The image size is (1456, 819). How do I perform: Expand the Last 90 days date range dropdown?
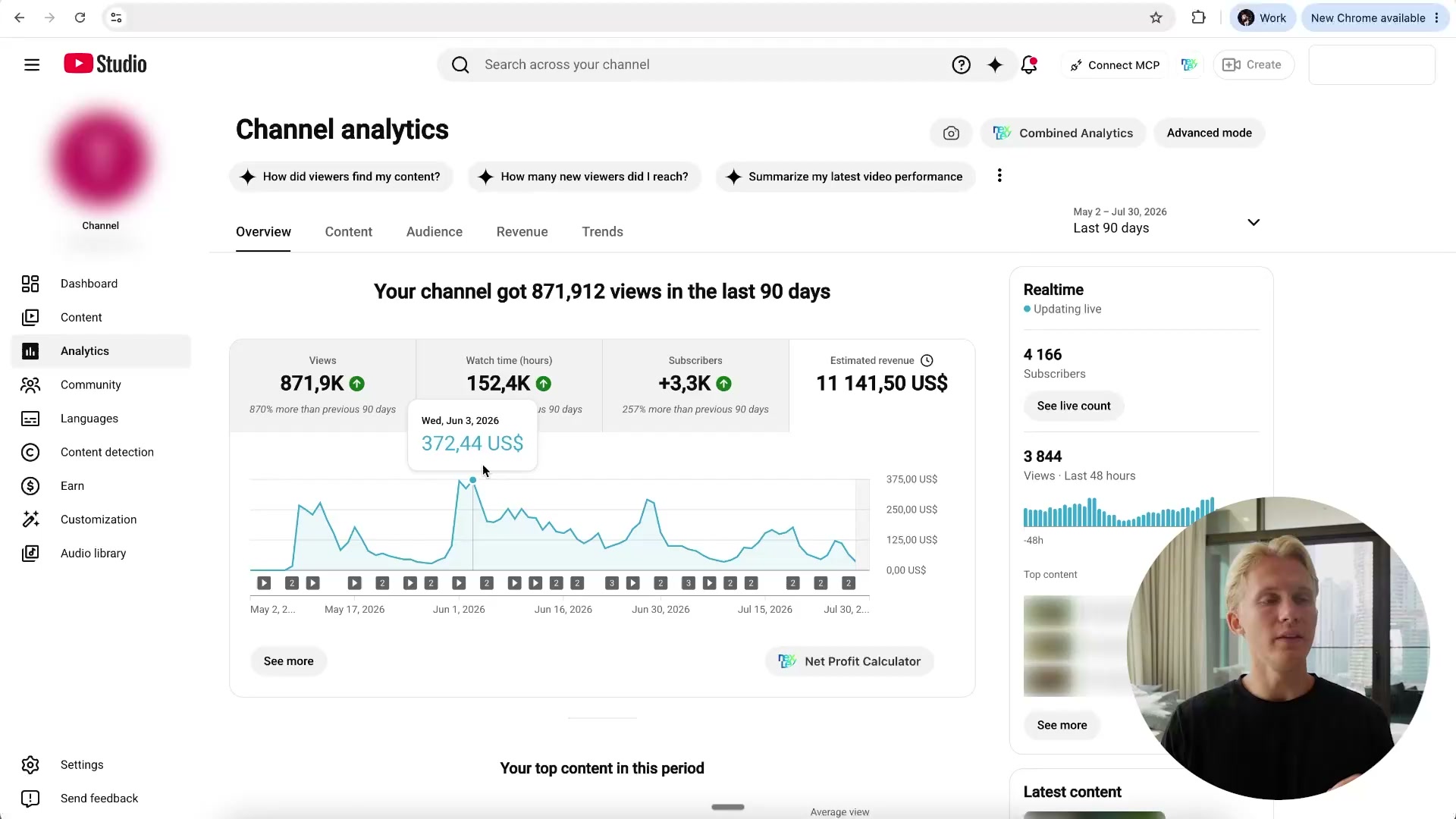point(1166,221)
